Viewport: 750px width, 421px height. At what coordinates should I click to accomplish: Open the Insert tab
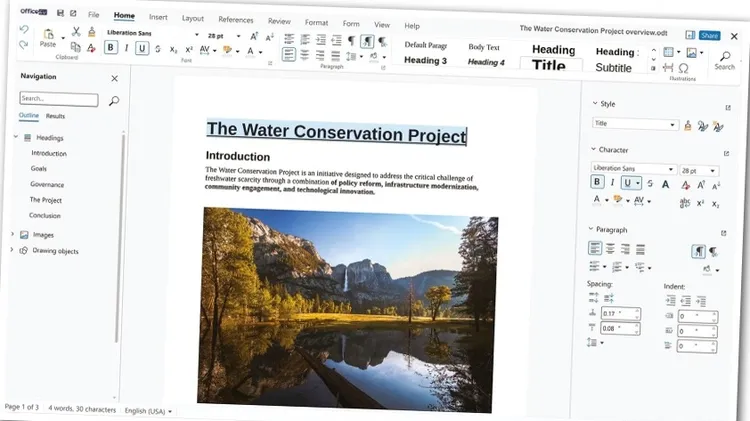158,17
